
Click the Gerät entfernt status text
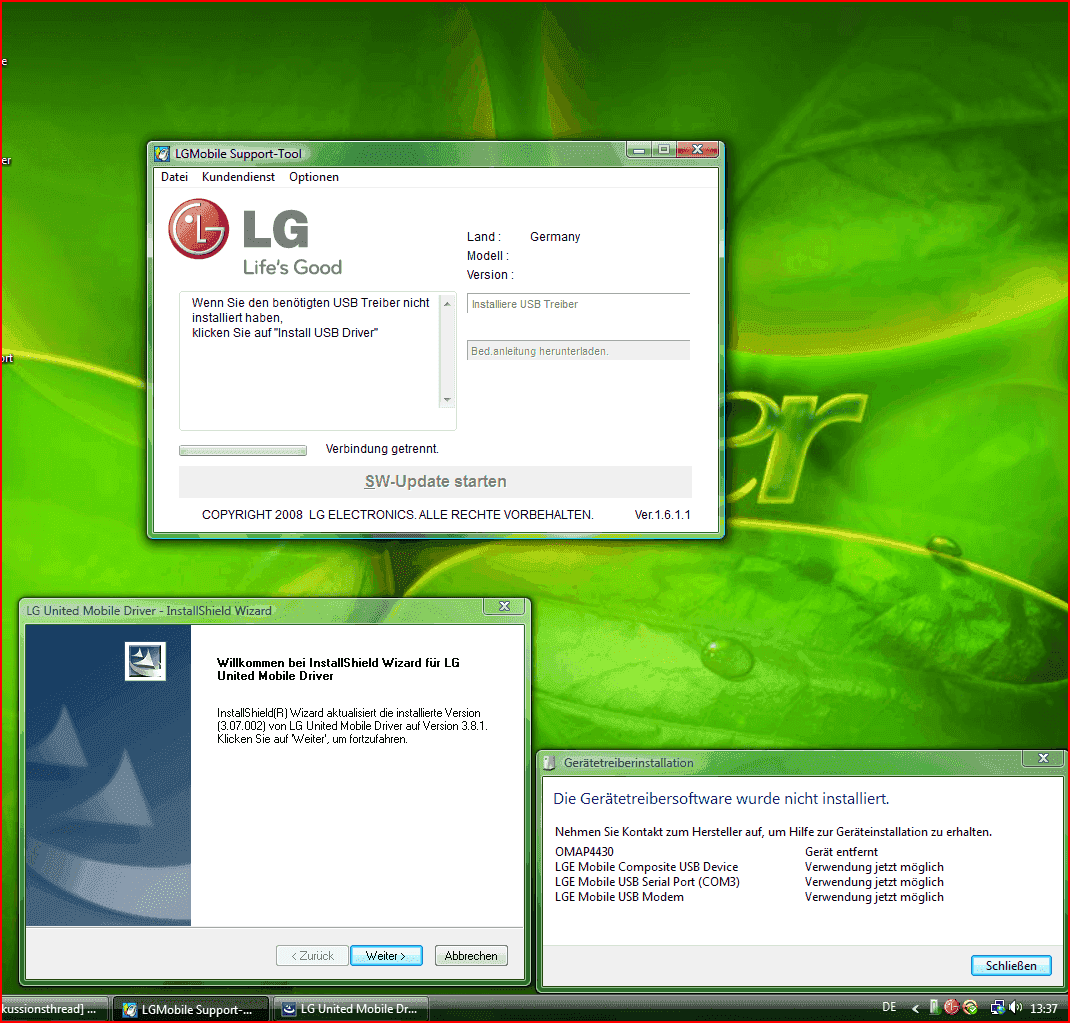click(841, 852)
